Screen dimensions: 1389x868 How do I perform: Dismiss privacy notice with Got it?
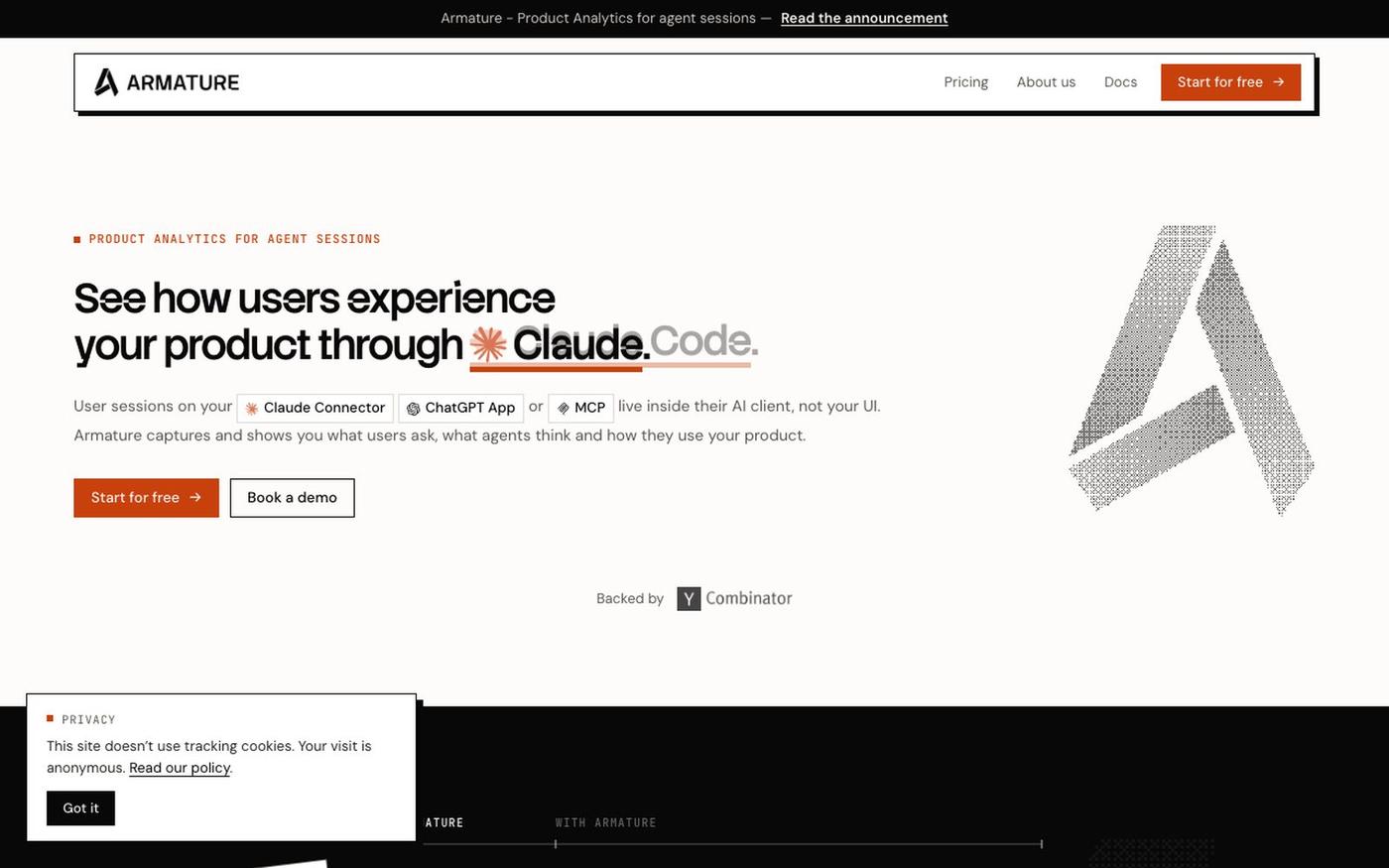point(80,808)
